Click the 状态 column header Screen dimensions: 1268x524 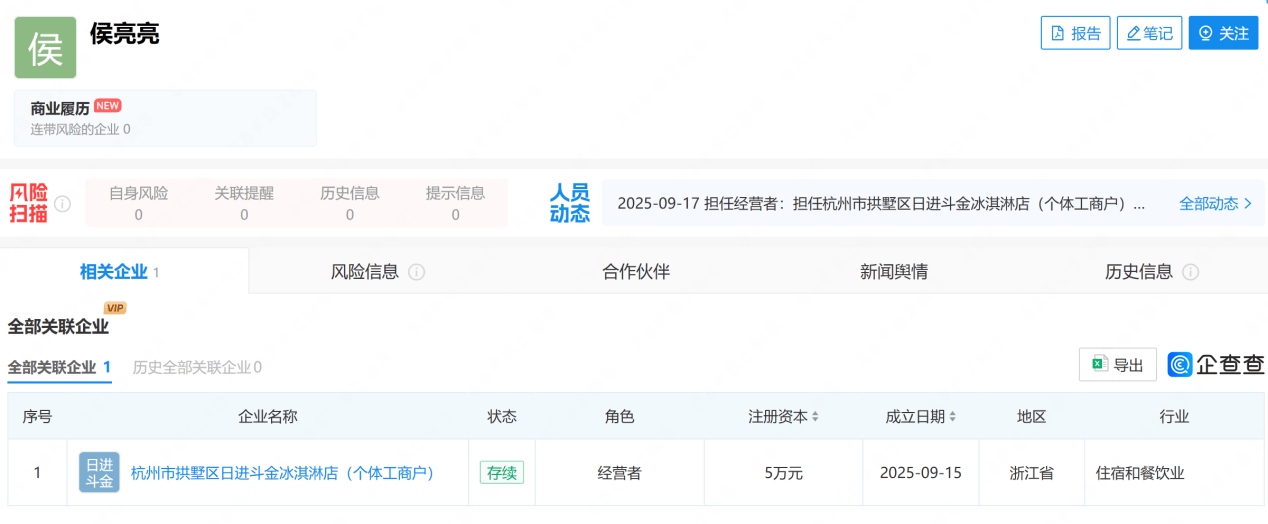pos(501,416)
